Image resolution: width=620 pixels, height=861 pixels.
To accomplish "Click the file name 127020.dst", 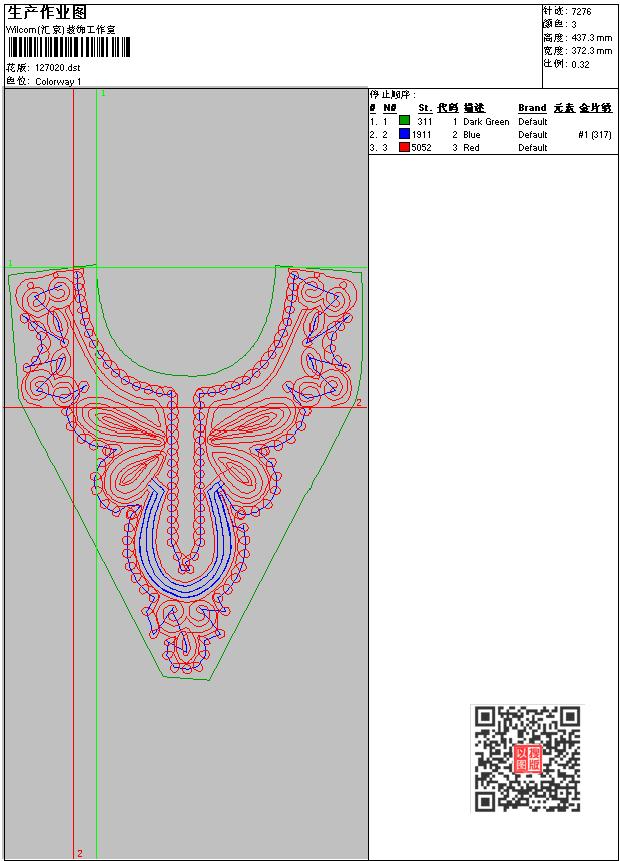I will point(58,68).
